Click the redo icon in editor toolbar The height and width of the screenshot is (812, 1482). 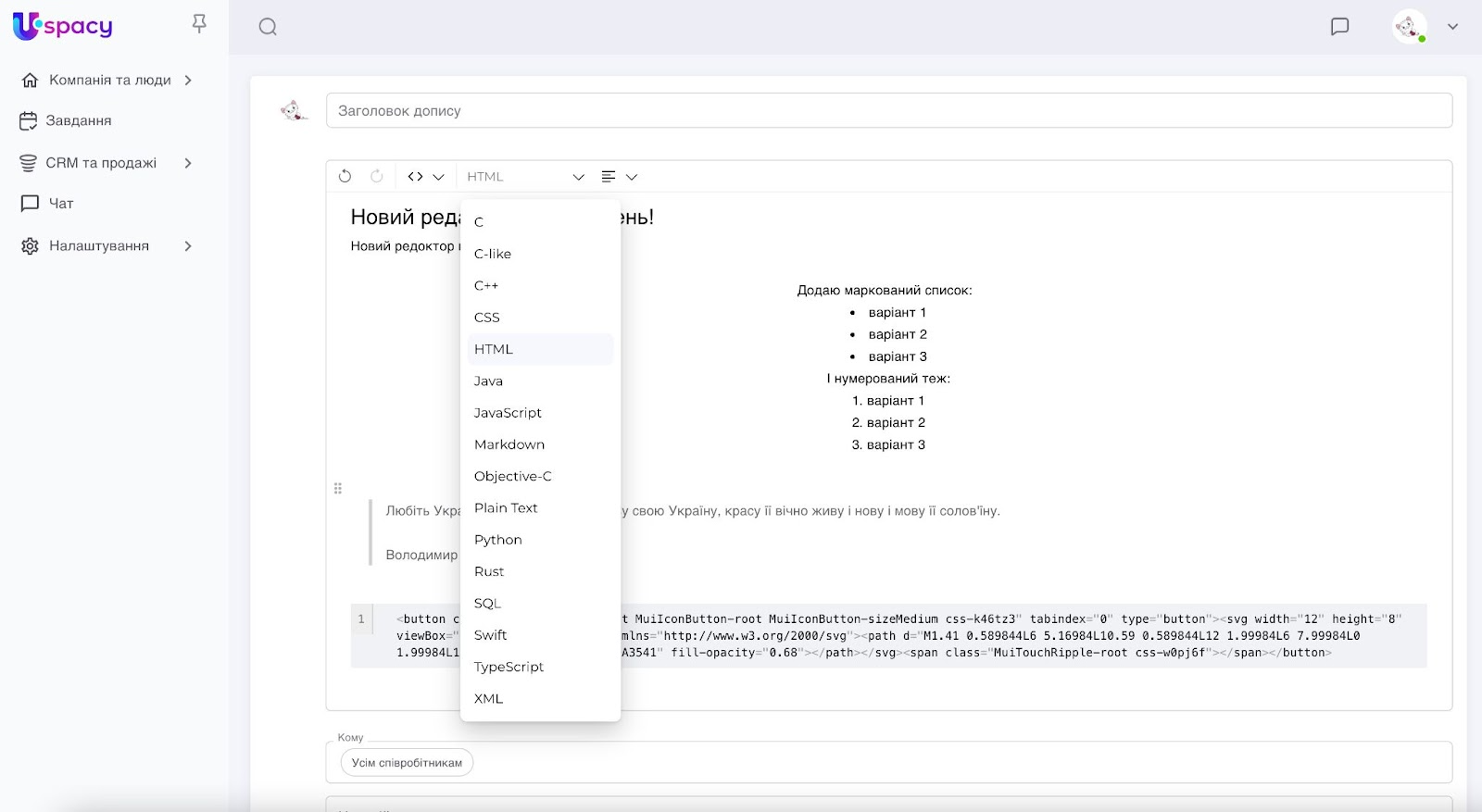377,176
